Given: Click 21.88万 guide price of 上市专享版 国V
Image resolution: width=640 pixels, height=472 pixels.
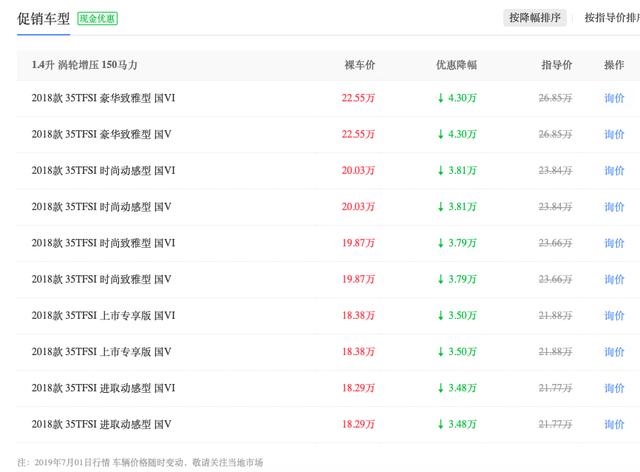Looking at the screenshot, I should (556, 352).
